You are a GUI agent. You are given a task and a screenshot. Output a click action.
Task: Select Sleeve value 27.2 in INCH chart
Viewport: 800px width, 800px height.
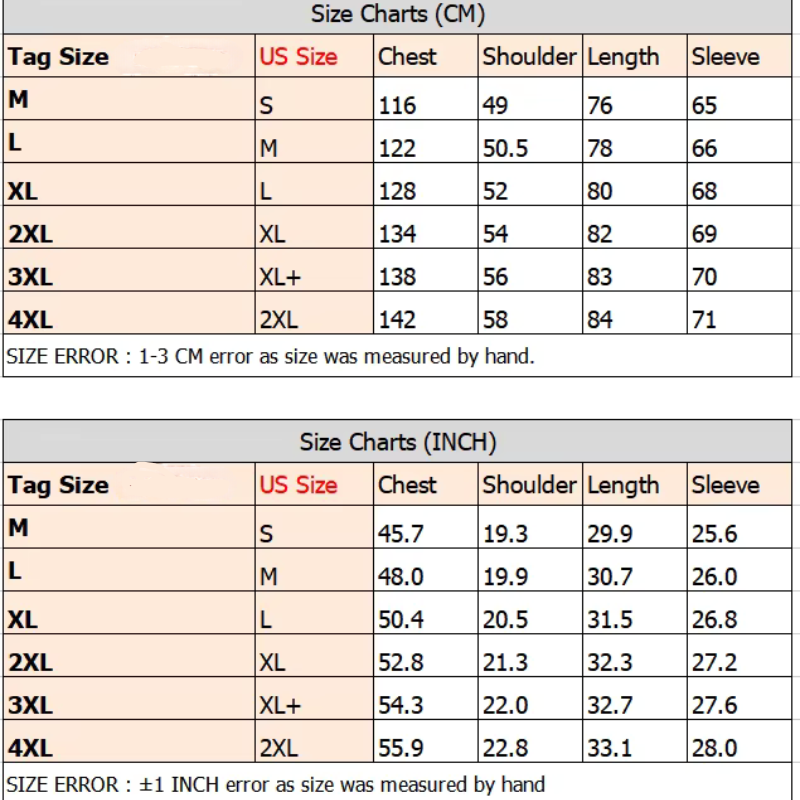pyautogui.click(x=715, y=663)
